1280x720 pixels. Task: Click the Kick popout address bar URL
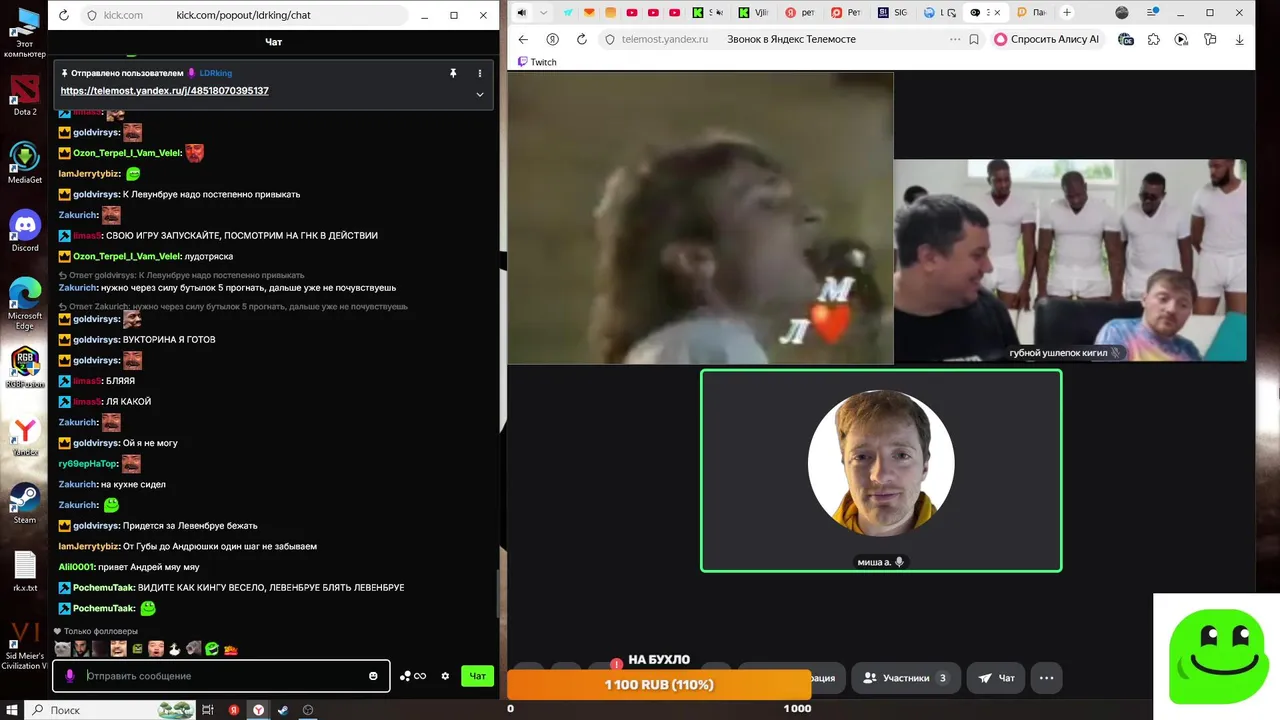(x=243, y=15)
